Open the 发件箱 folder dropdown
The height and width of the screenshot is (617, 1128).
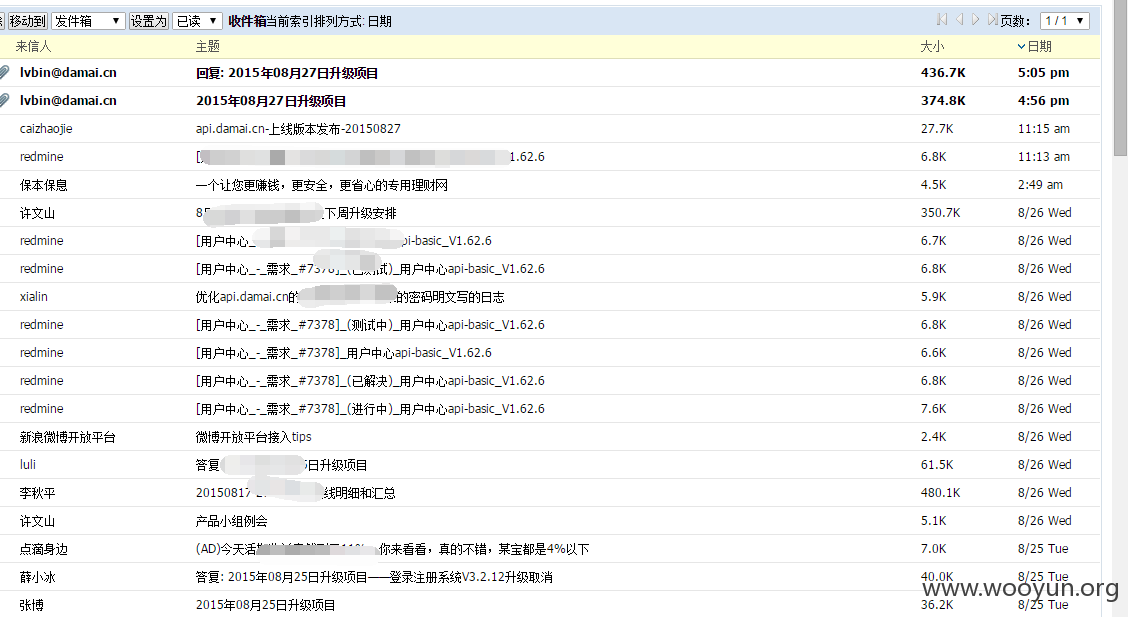point(88,21)
